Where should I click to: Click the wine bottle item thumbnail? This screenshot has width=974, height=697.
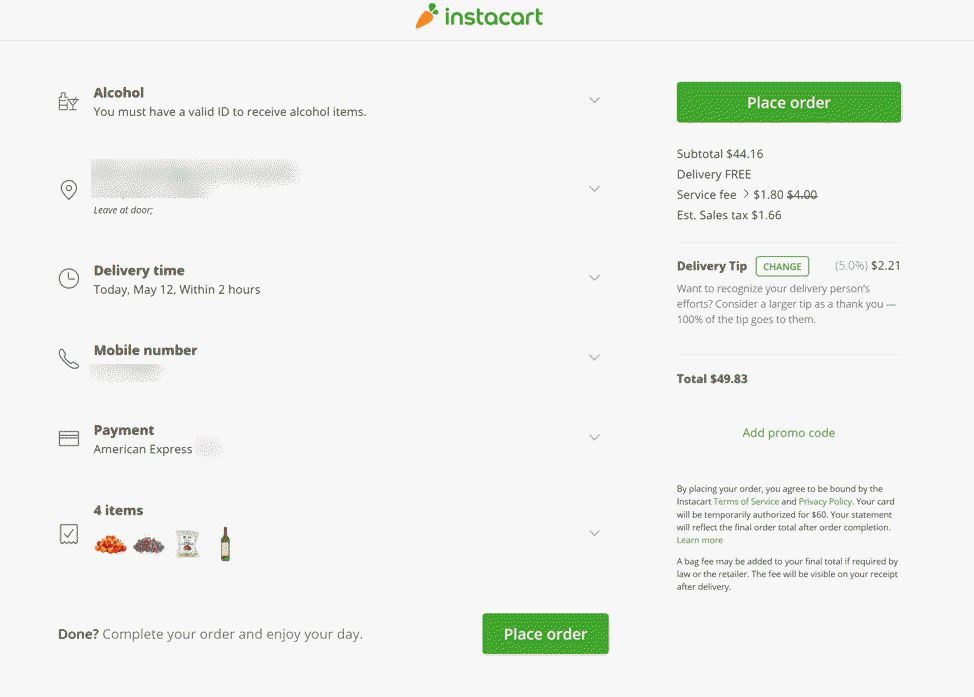pos(225,543)
